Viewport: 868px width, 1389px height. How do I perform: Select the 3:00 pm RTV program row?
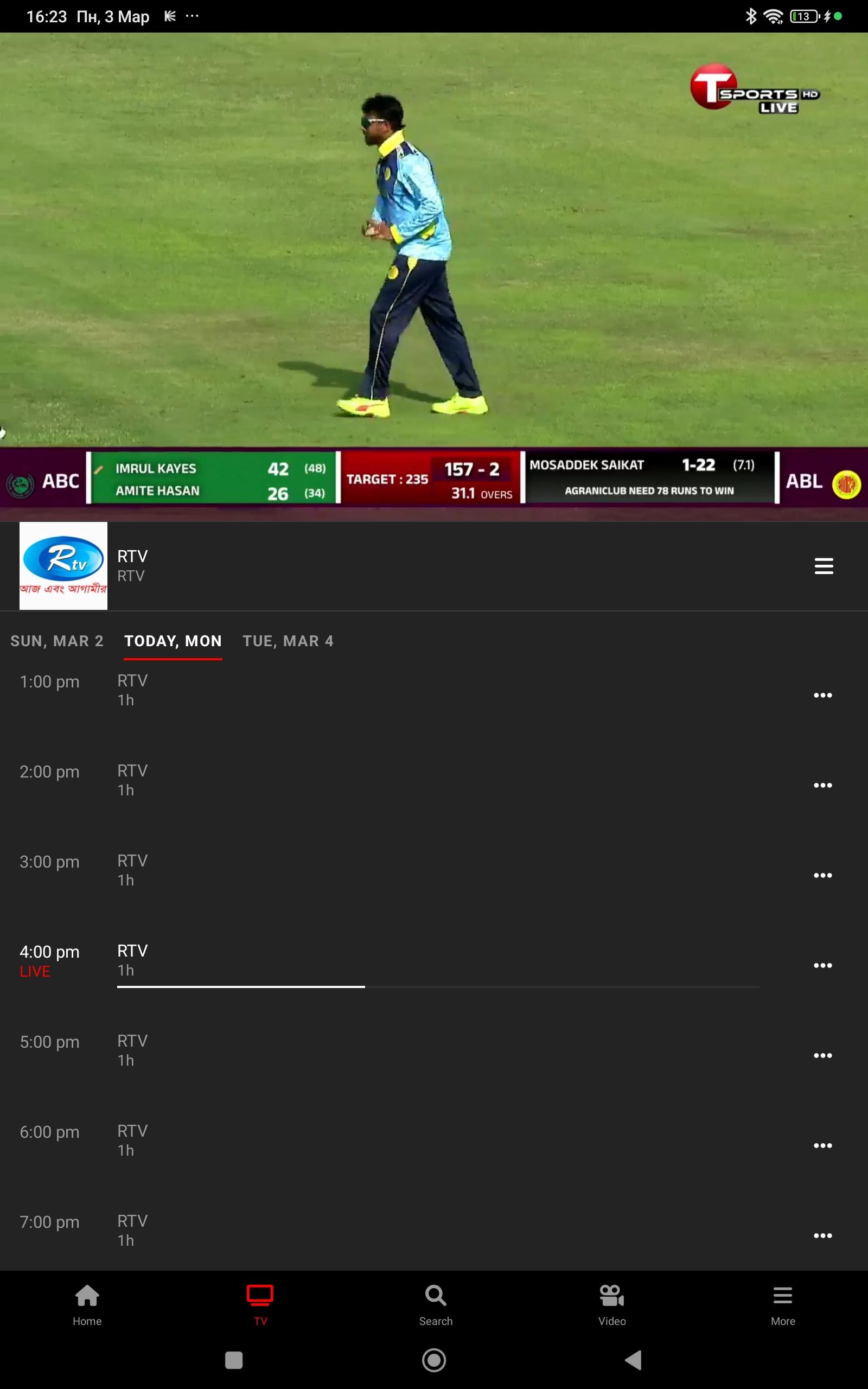click(x=434, y=875)
